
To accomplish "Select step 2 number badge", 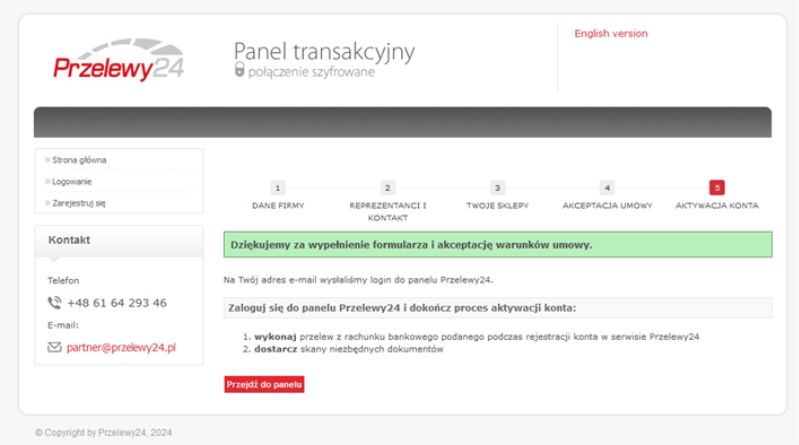I will (x=388, y=187).
